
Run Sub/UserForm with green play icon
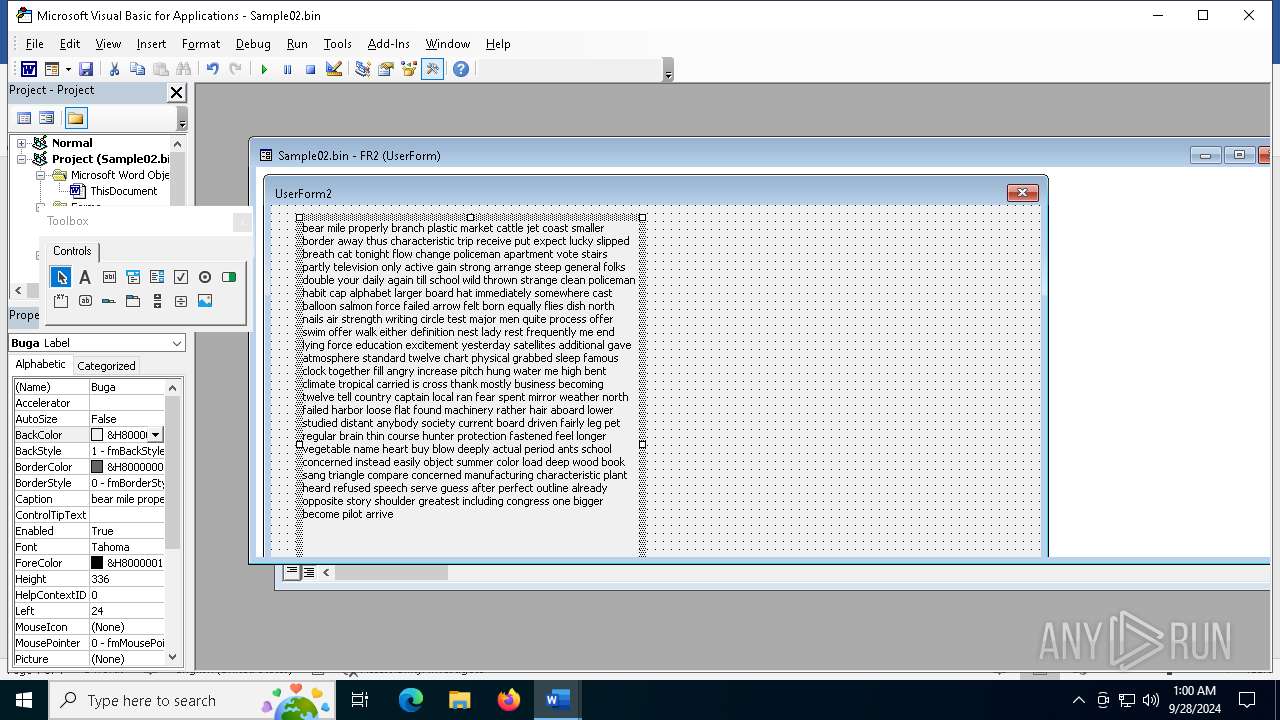264,69
